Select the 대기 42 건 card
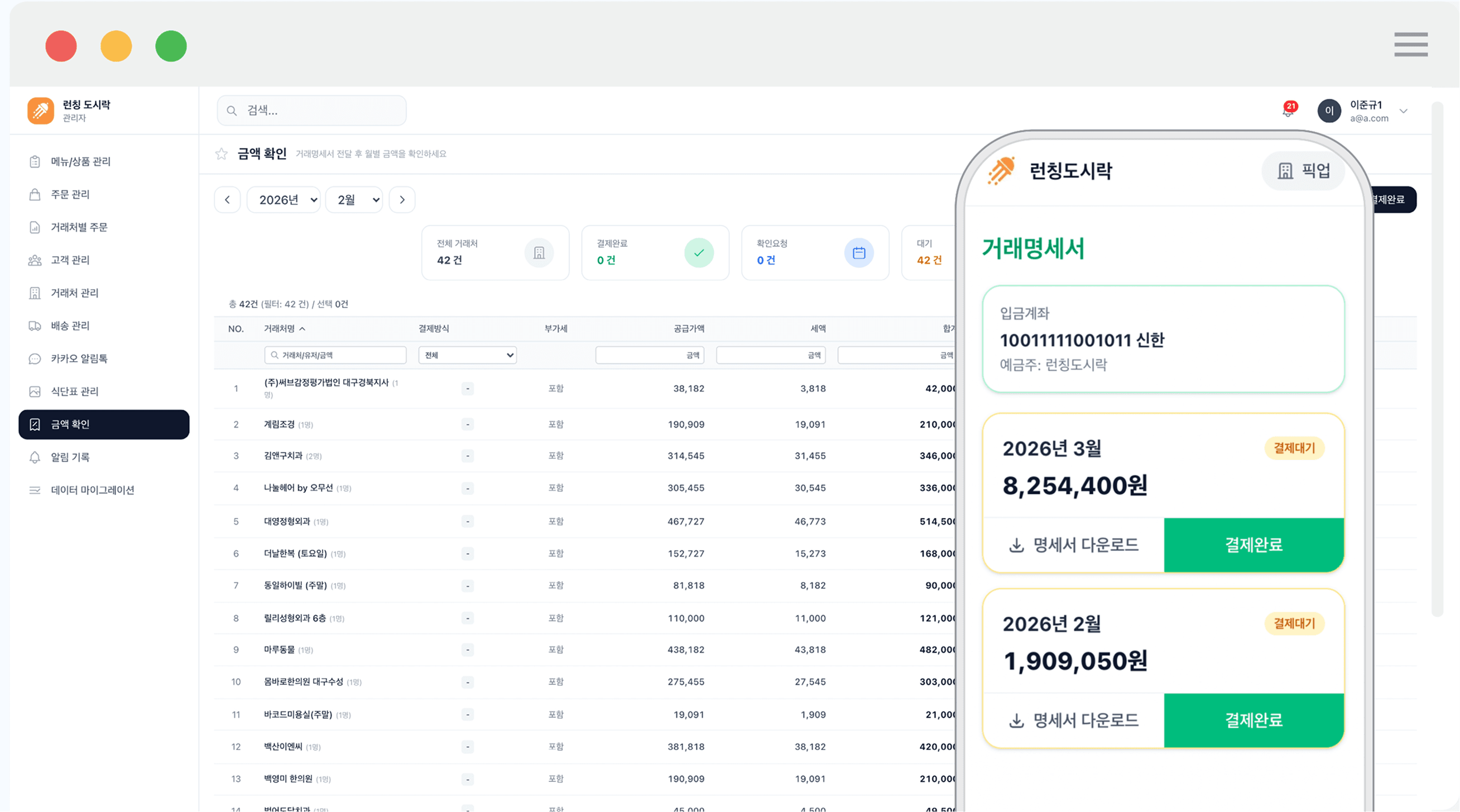 929,253
